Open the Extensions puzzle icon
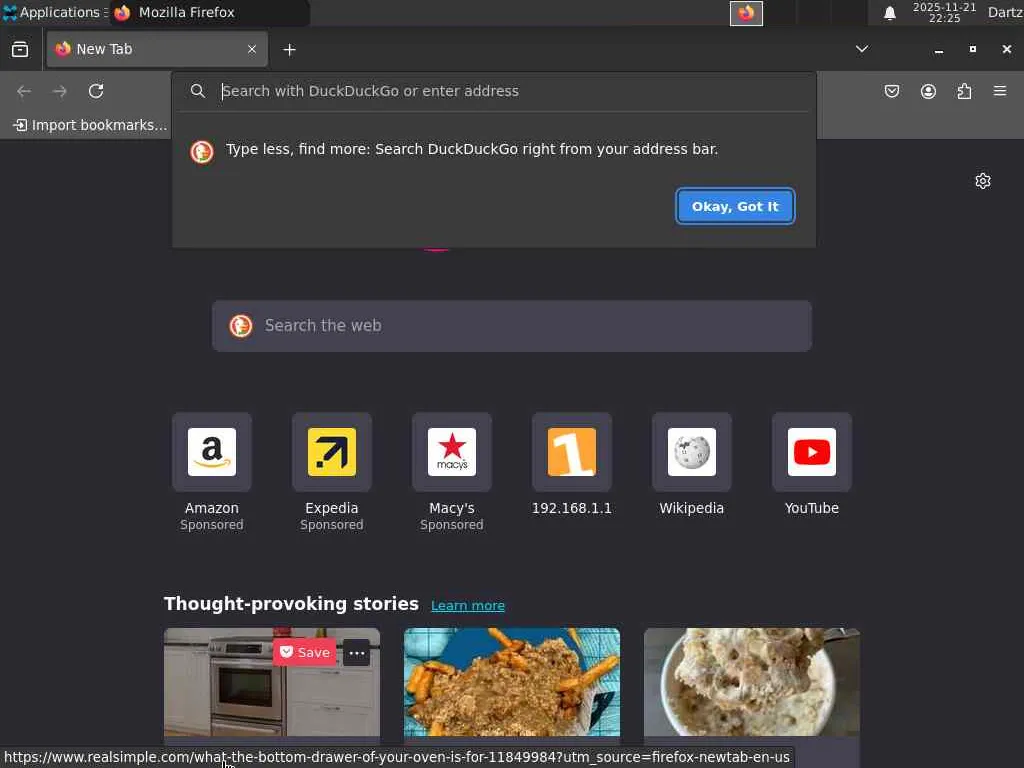The height and width of the screenshot is (768, 1024). coord(964,91)
